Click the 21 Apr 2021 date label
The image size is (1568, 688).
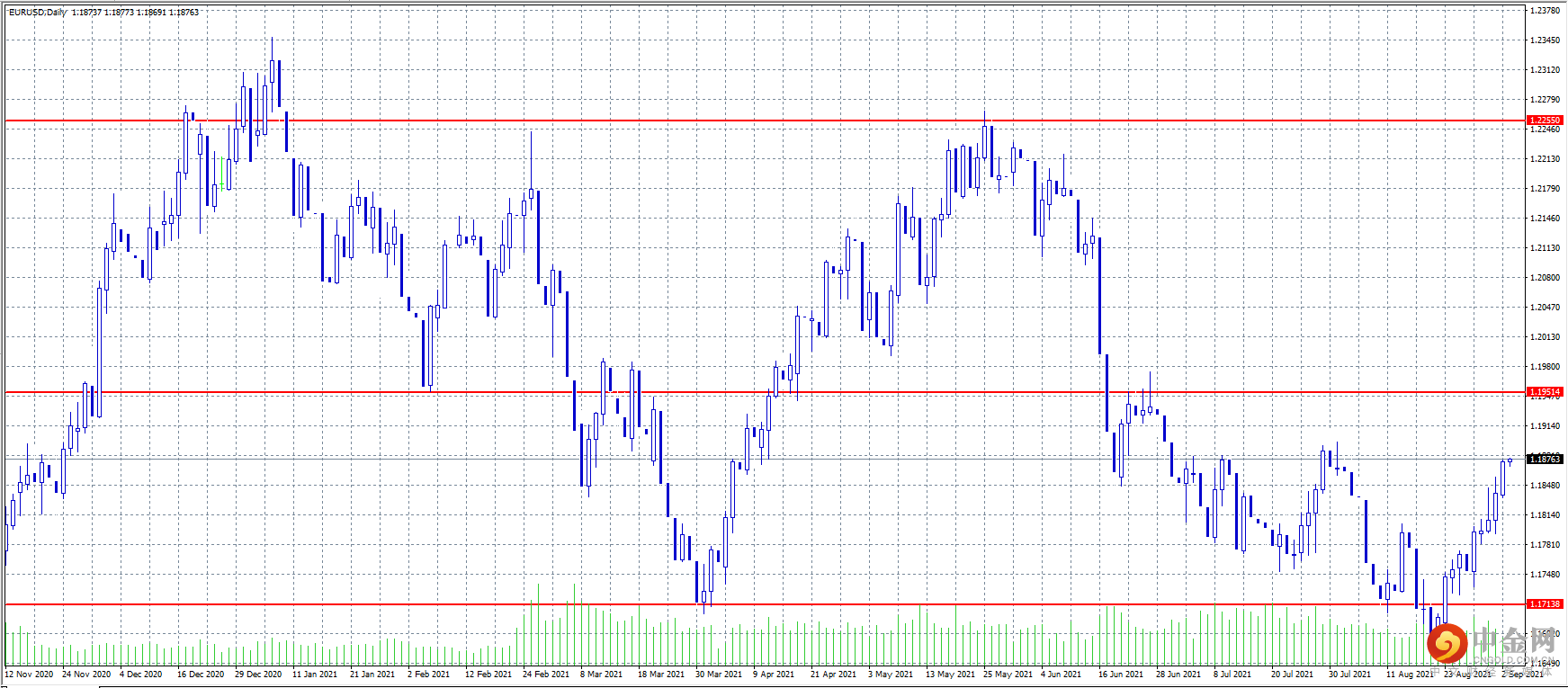[x=834, y=675]
